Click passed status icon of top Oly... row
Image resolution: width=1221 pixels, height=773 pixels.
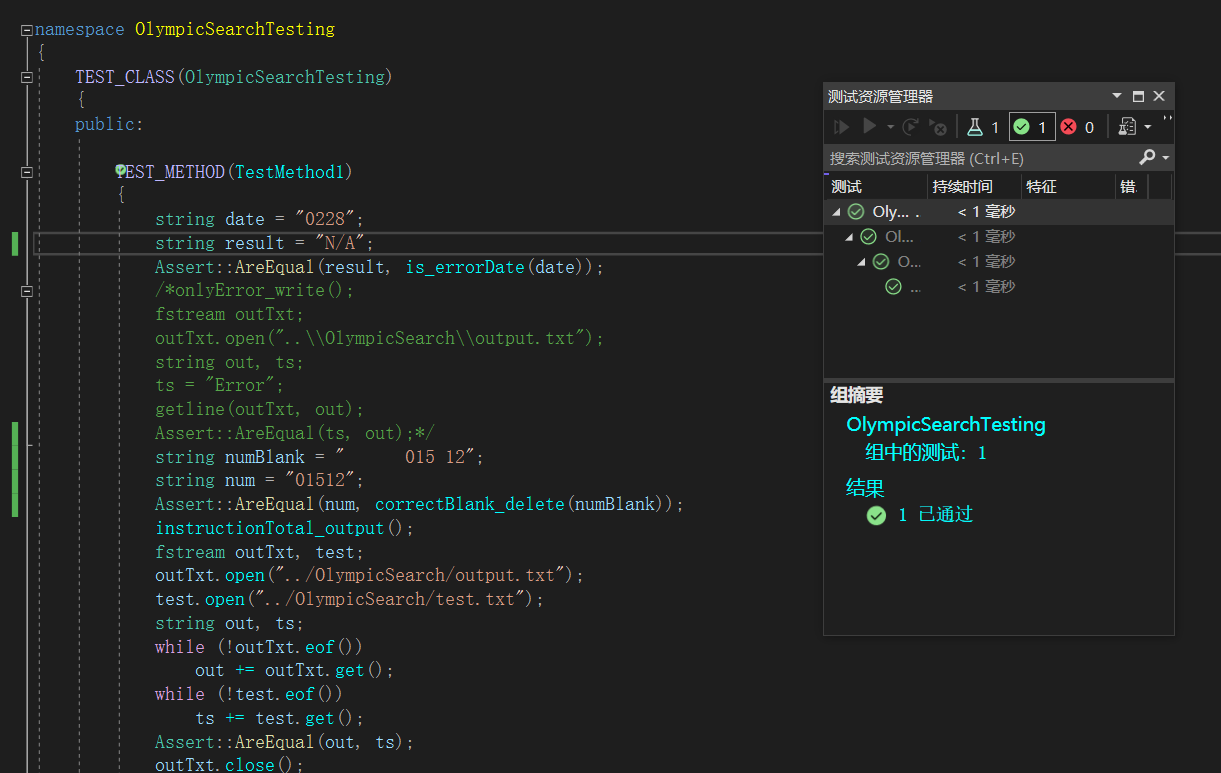coord(856,212)
